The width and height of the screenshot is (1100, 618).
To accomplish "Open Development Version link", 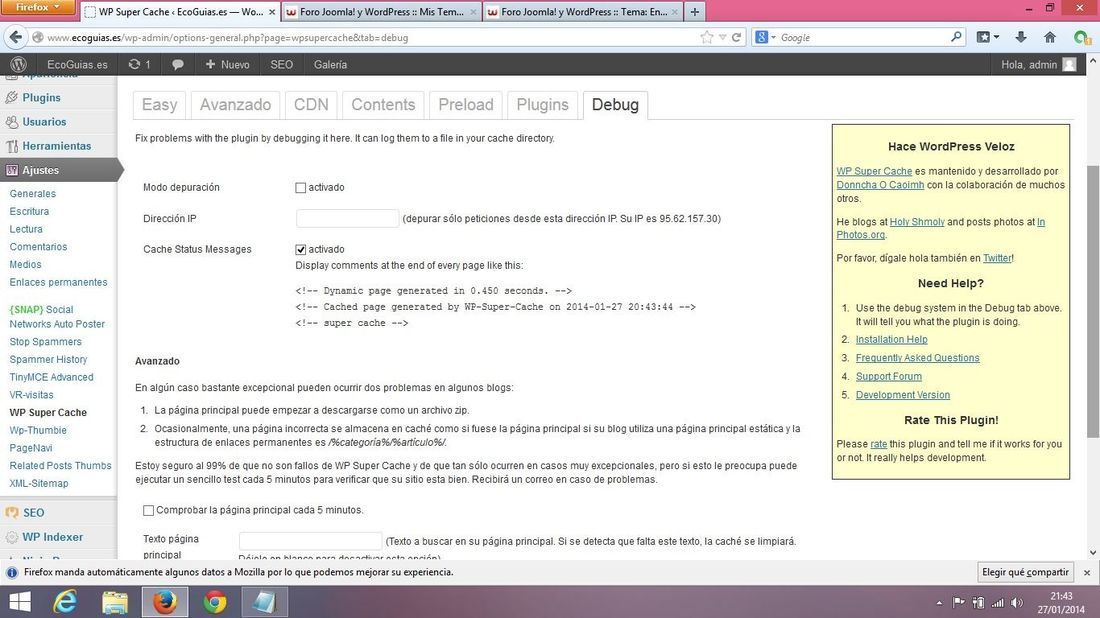I will tap(902, 395).
